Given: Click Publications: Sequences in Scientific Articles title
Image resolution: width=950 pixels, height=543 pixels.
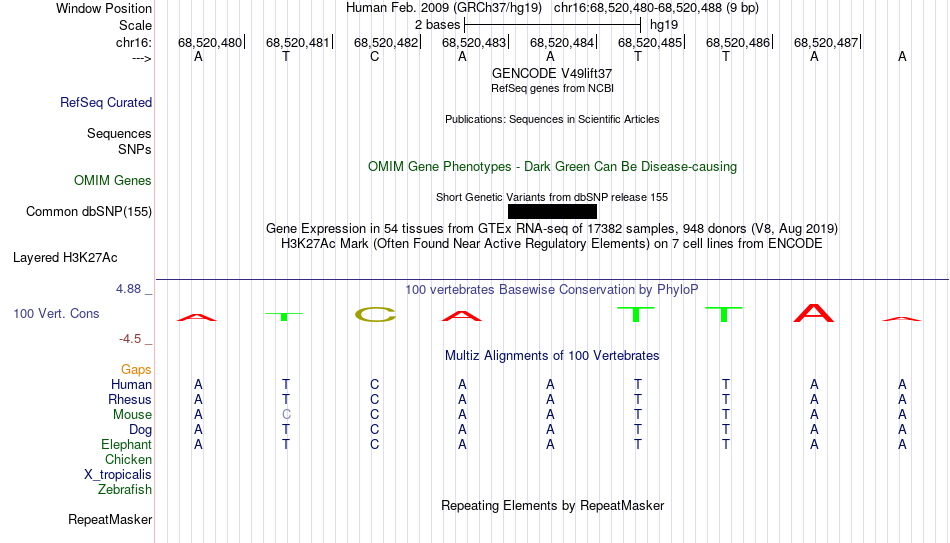Looking at the screenshot, I should pos(552,119).
